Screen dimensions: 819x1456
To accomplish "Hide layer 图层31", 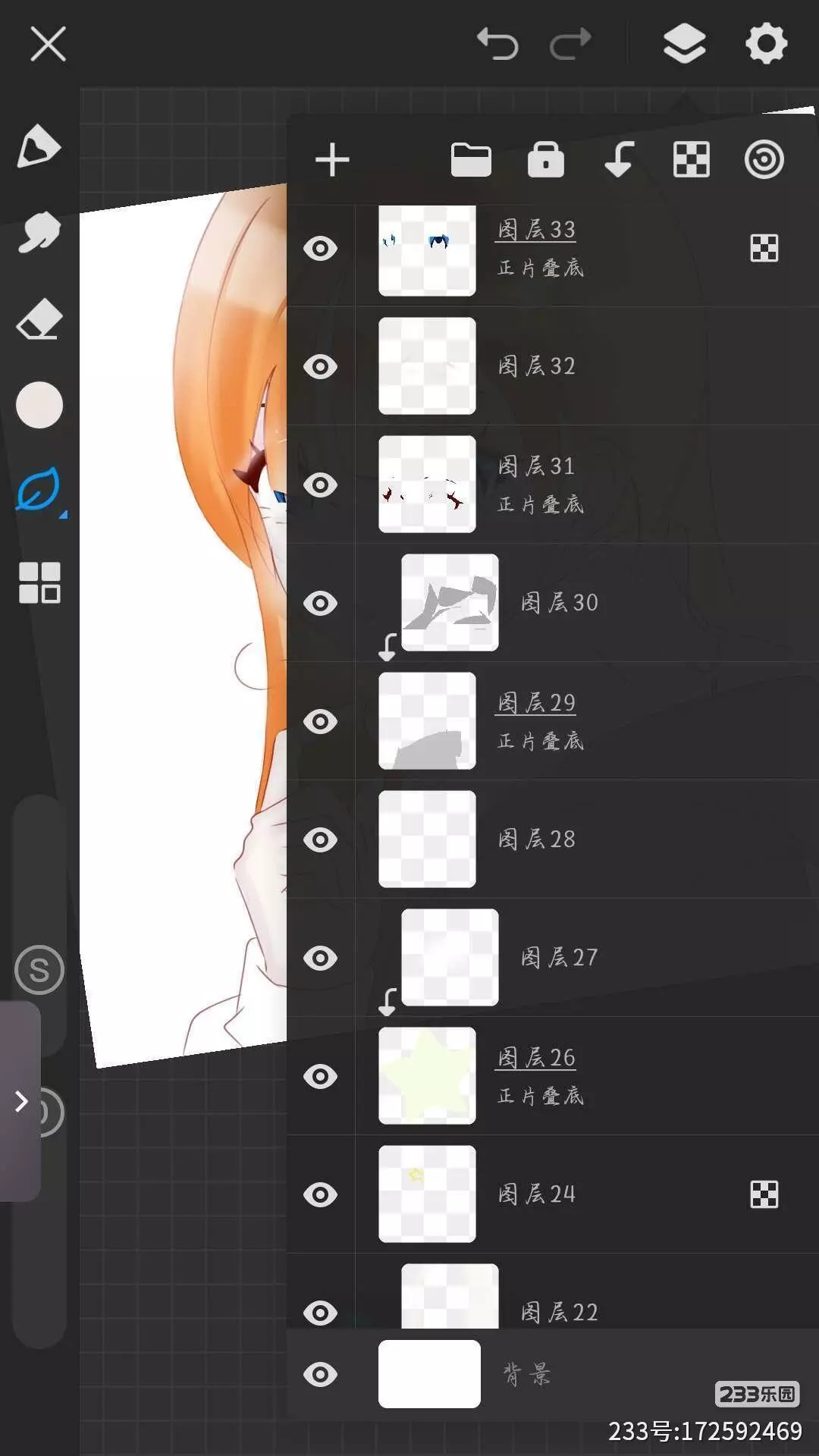I will (321, 485).
